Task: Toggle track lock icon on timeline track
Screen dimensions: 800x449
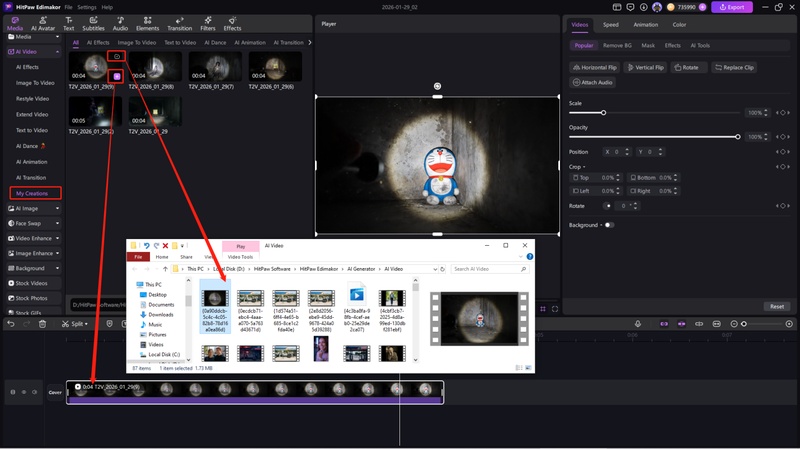Action: (x=13, y=392)
